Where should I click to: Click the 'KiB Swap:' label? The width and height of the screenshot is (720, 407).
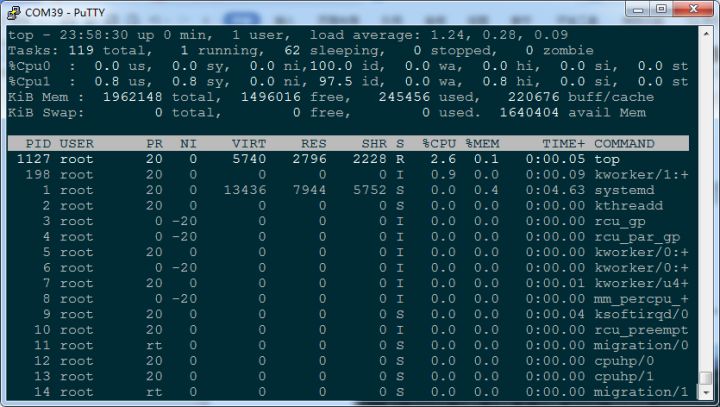point(46,113)
